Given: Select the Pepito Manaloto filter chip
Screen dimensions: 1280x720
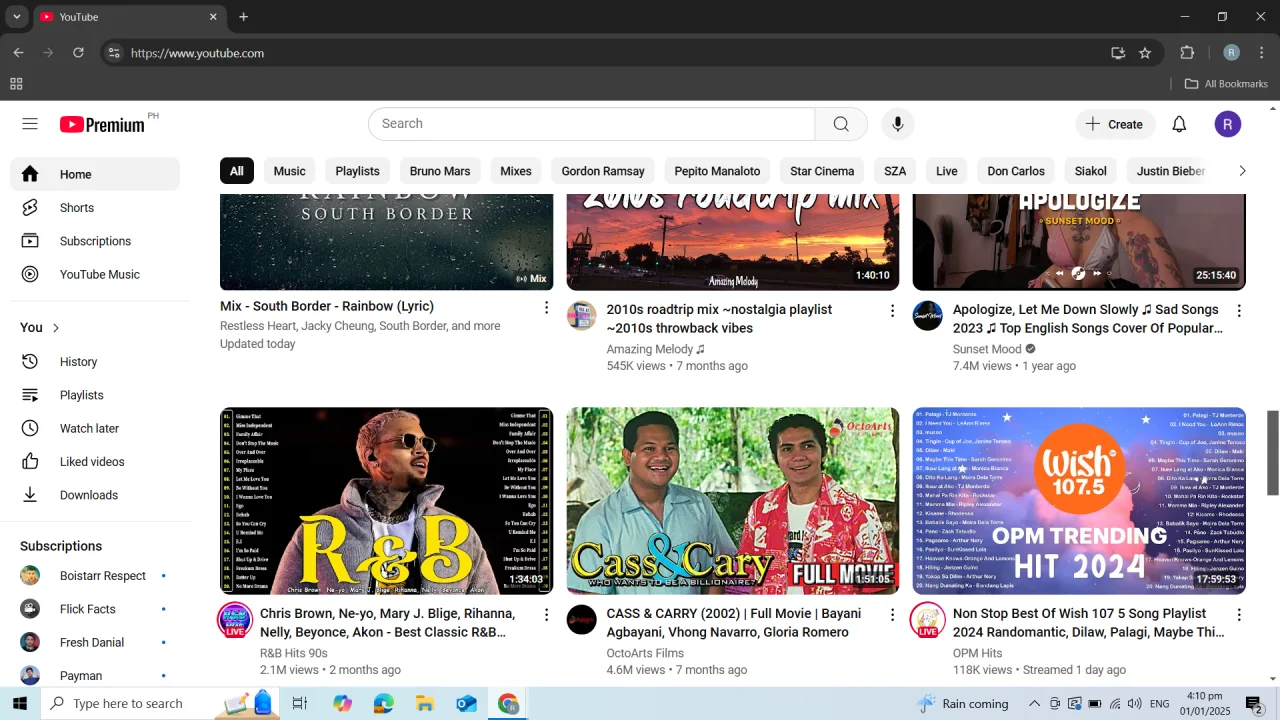Looking at the screenshot, I should click(x=717, y=171).
